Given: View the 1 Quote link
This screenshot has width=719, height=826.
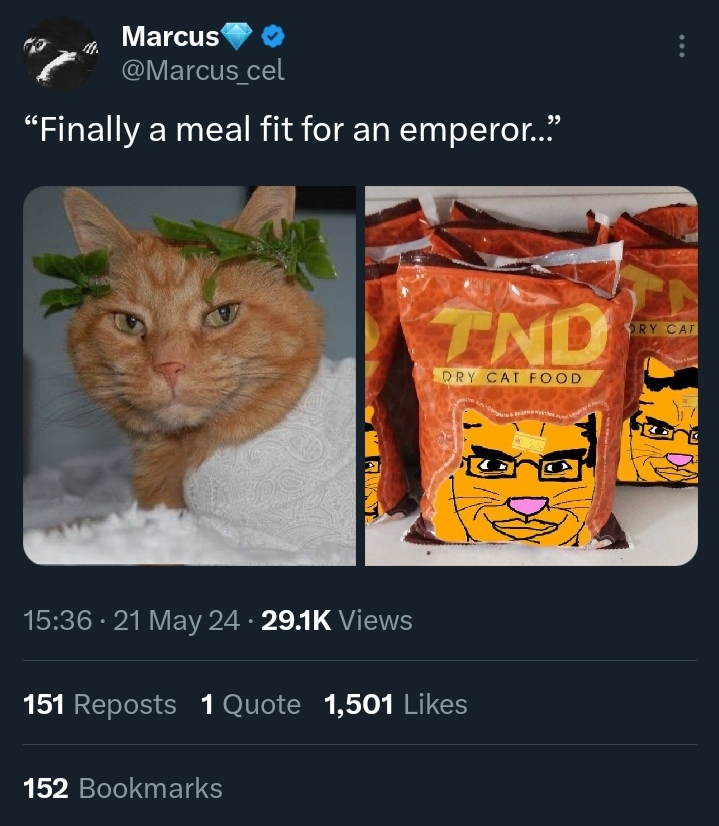Looking at the screenshot, I should point(251,704).
